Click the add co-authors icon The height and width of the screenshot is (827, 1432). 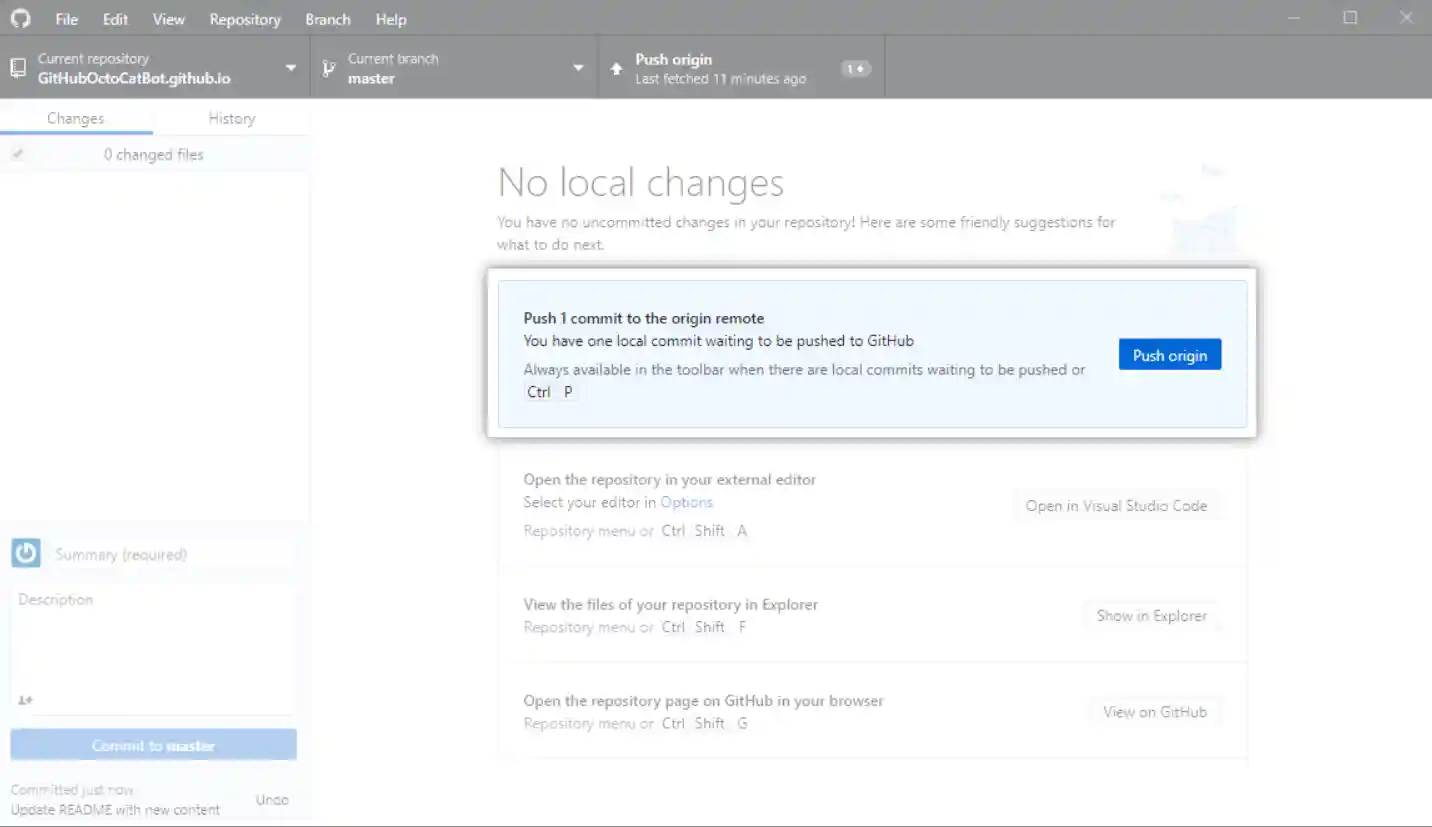point(26,700)
